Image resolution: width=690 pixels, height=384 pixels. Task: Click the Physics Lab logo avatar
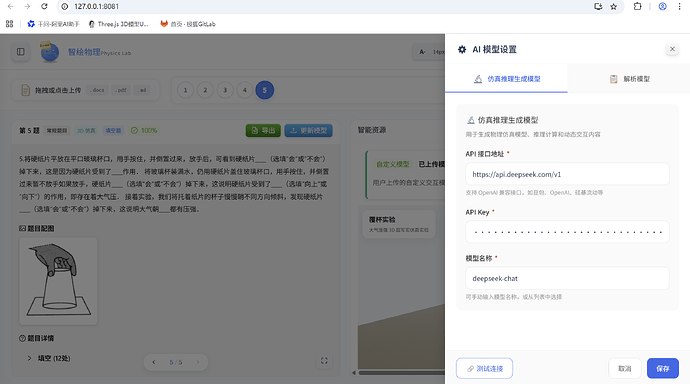click(49, 52)
